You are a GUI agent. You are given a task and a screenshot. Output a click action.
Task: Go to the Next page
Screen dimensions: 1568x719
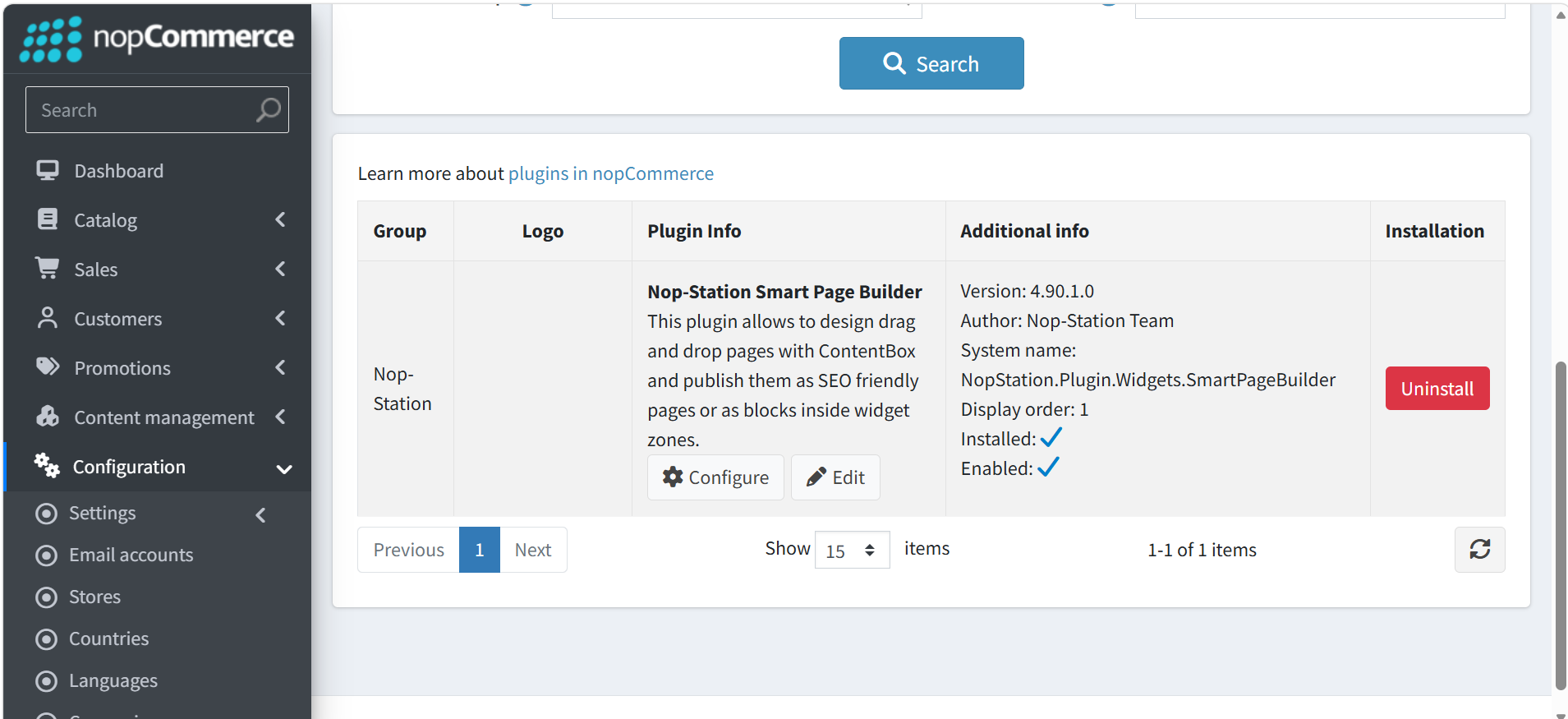(533, 550)
